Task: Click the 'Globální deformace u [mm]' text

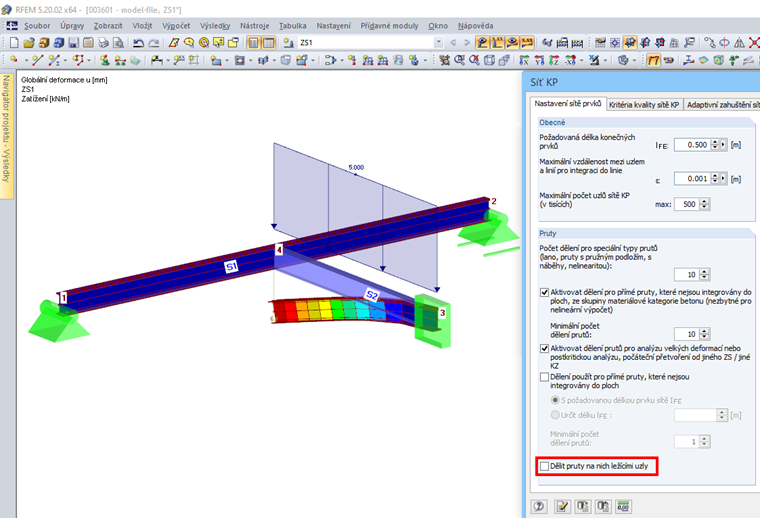Action: tap(64, 80)
